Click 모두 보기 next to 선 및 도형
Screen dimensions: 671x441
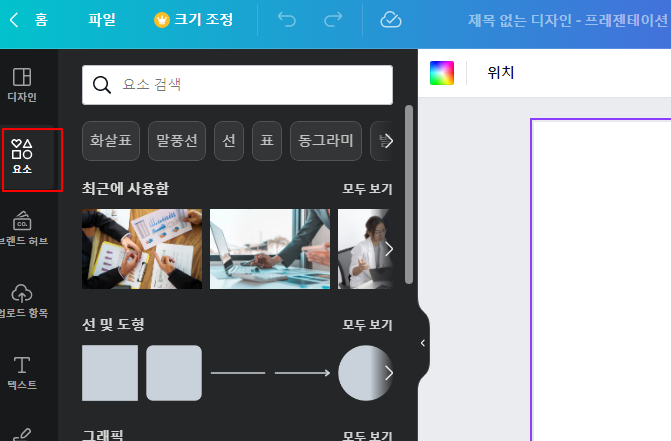(x=367, y=325)
